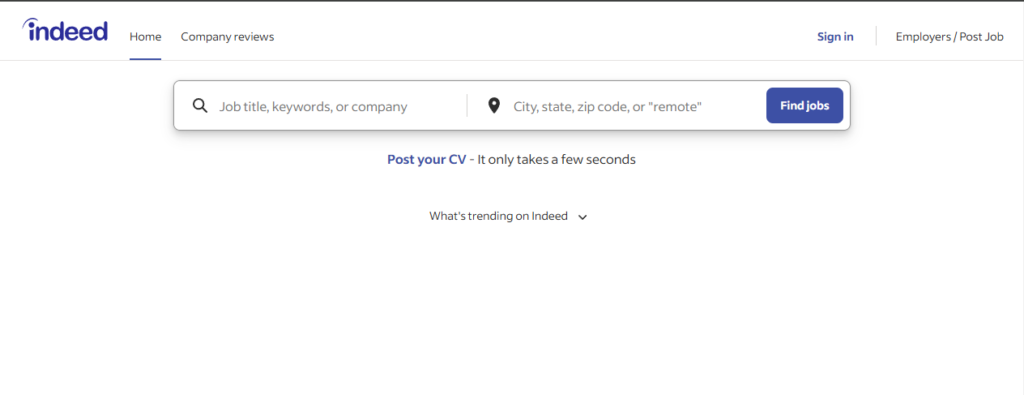
Task: Open the Employers / Post Job link
Action: click(x=950, y=37)
